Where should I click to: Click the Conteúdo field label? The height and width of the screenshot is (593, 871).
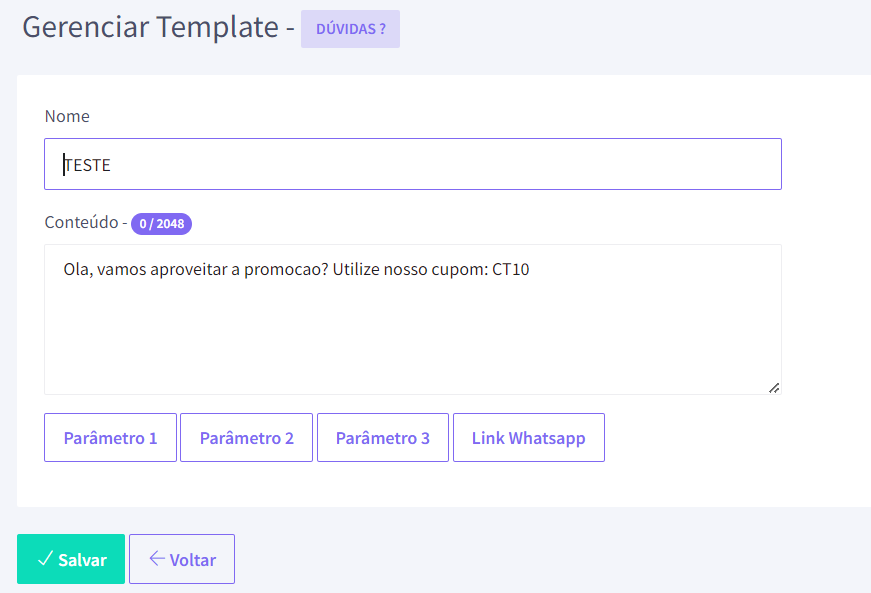pyautogui.click(x=81, y=222)
